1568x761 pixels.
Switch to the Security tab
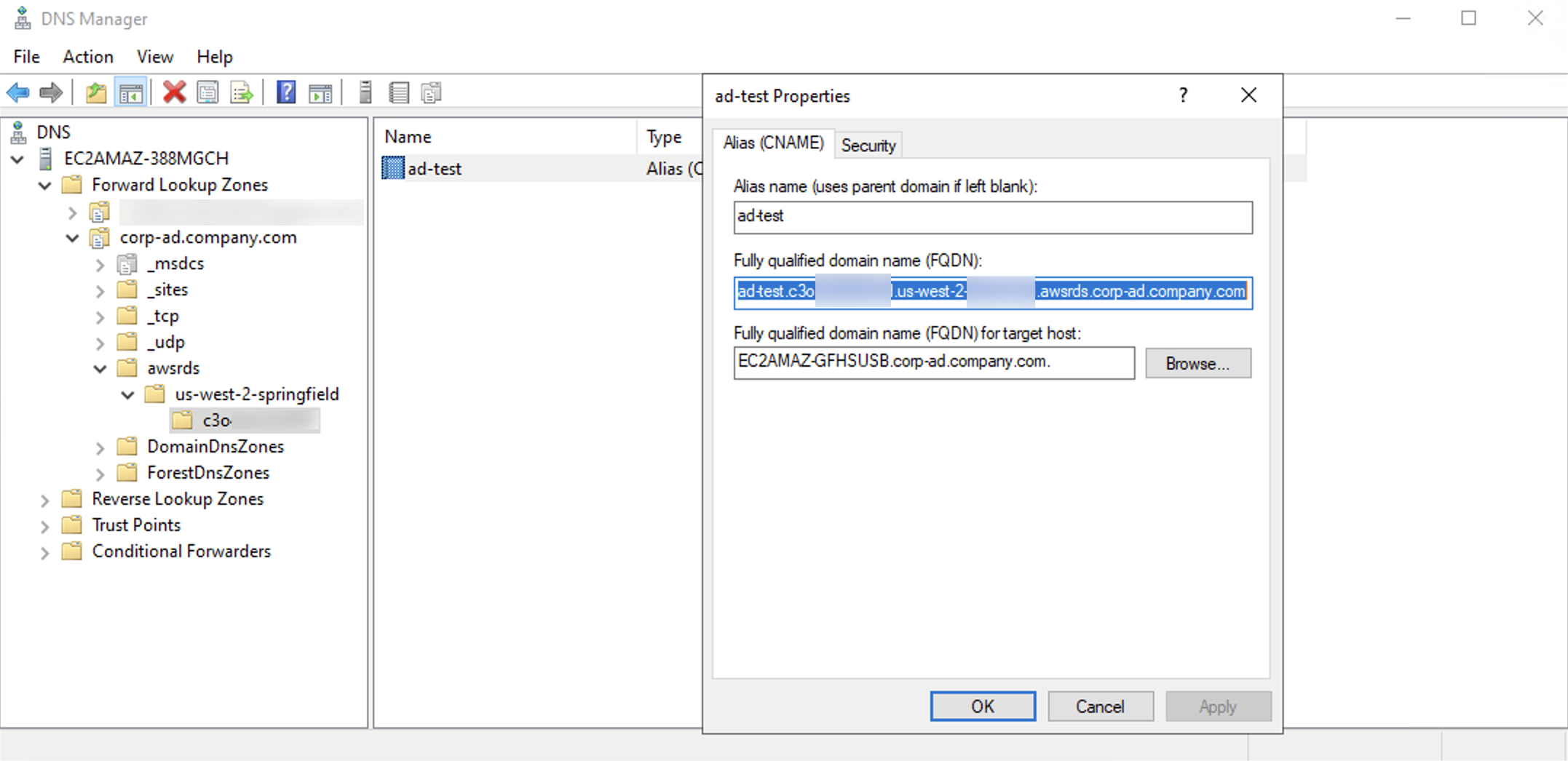pos(868,145)
